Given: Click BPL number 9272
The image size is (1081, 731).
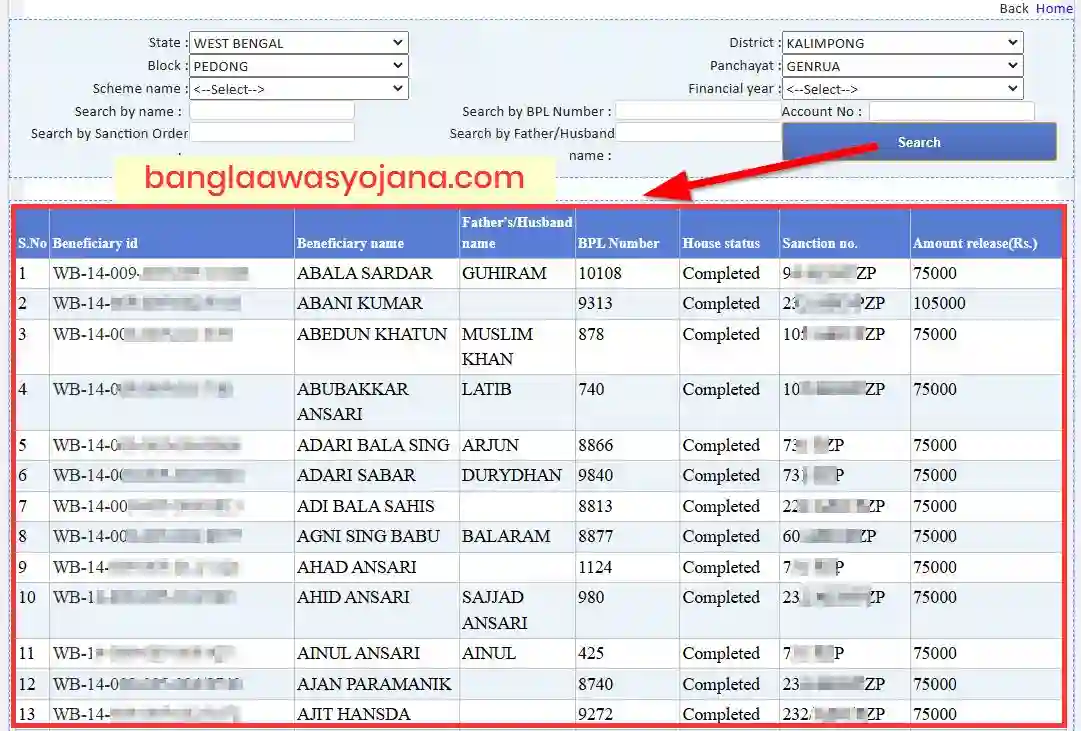Looking at the screenshot, I should click(x=596, y=714).
